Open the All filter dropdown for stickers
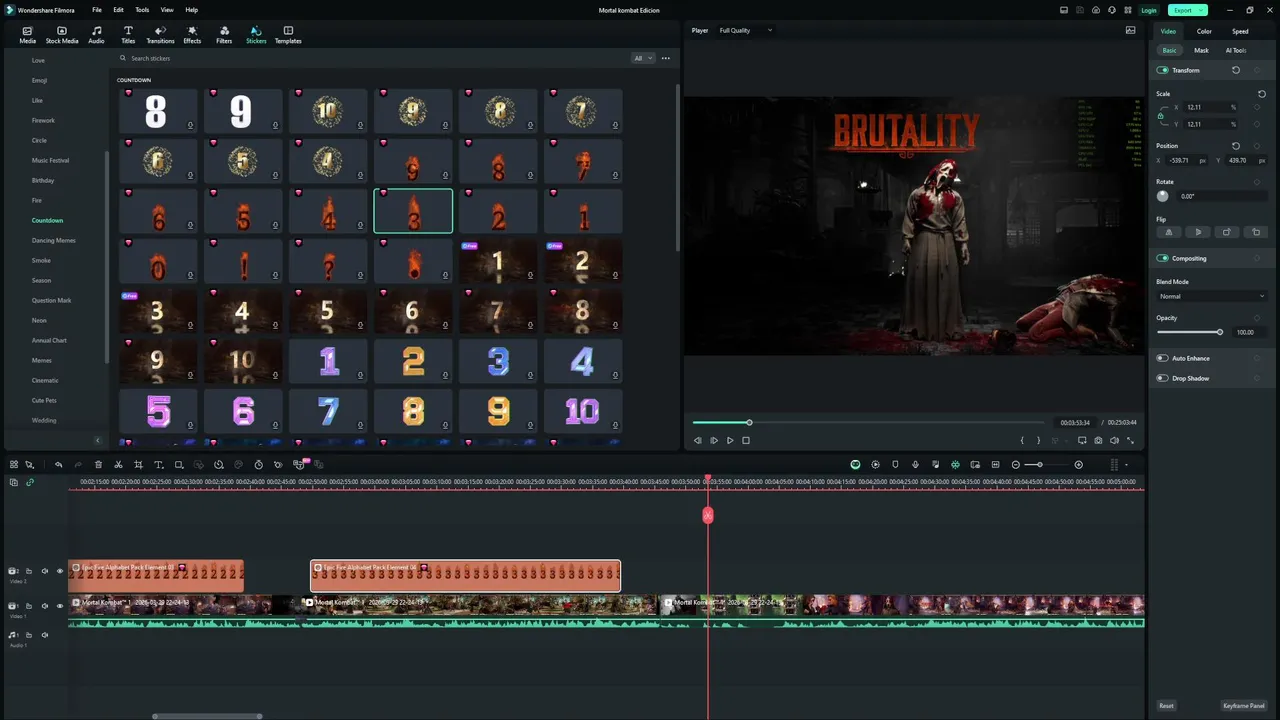The width and height of the screenshot is (1280, 720). click(x=643, y=58)
